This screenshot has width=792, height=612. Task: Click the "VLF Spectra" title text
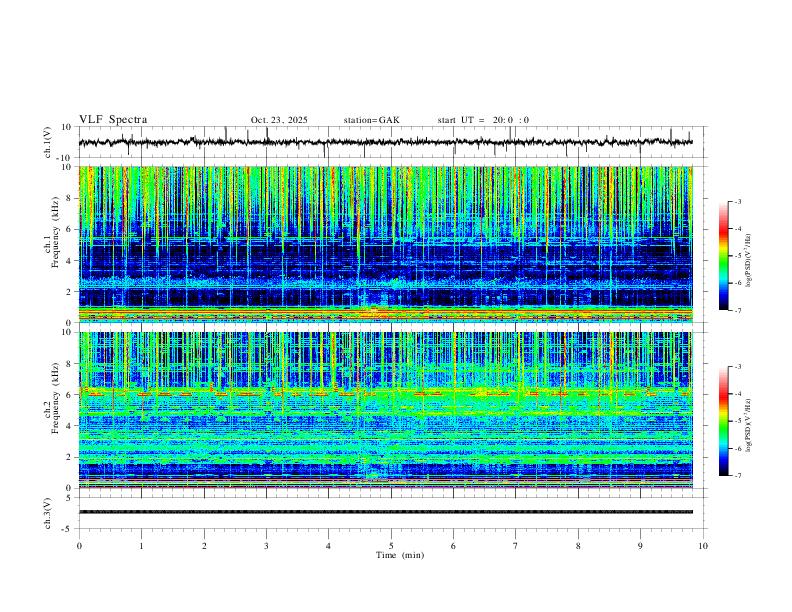tap(113, 120)
